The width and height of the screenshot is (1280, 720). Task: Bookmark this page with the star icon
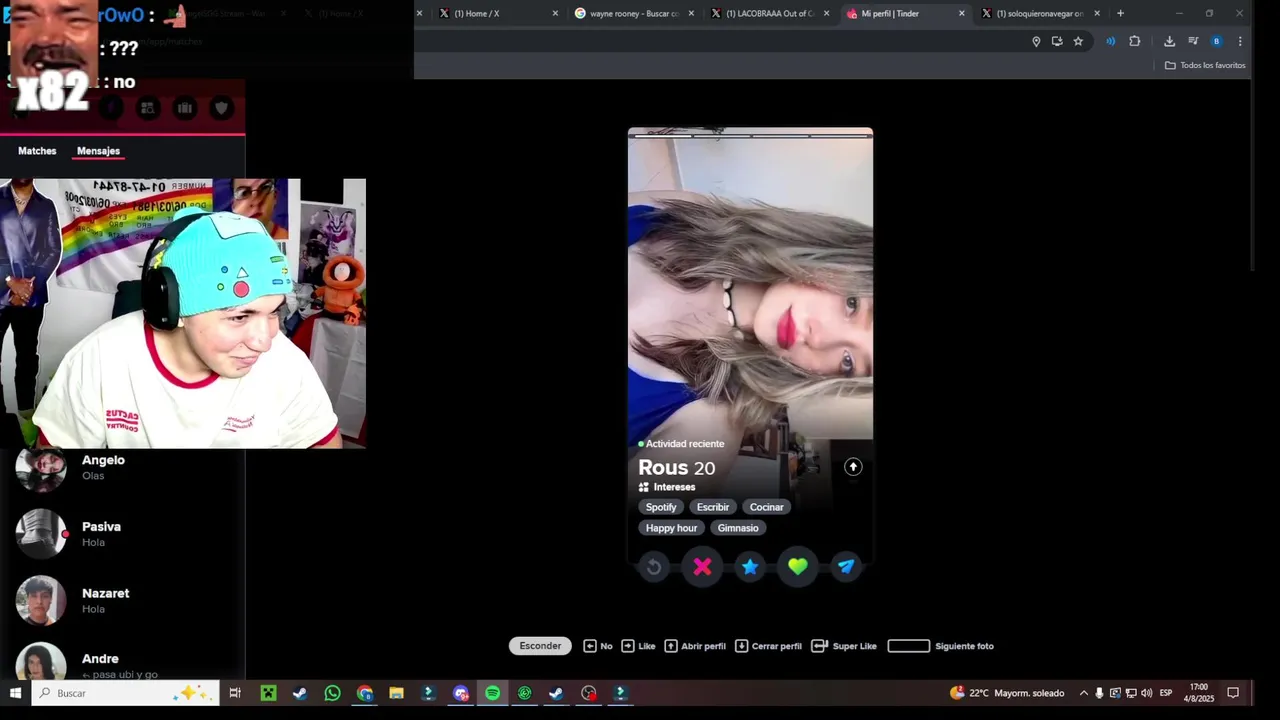pyautogui.click(x=1078, y=41)
